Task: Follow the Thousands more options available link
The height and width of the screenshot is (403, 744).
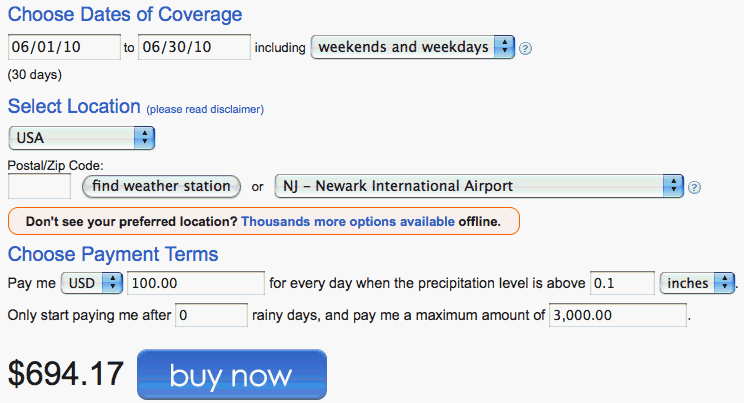Action: tap(348, 220)
